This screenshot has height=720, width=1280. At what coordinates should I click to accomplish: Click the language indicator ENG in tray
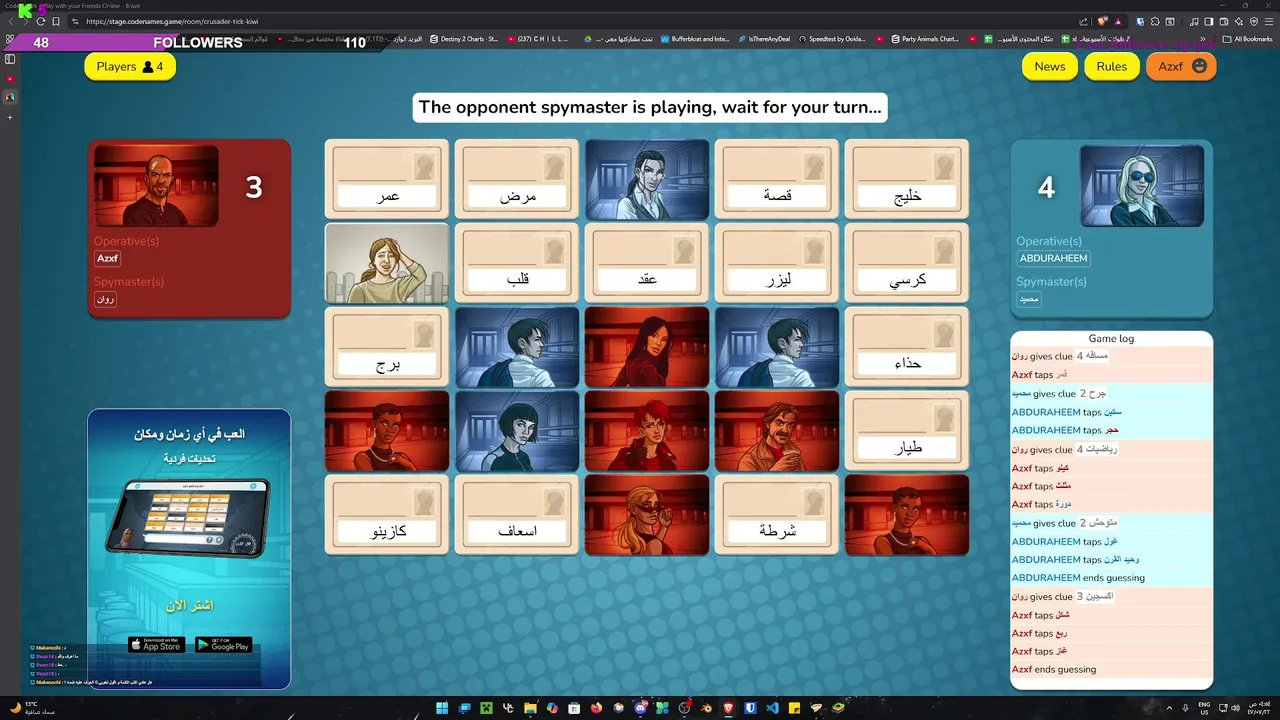click(1204, 707)
